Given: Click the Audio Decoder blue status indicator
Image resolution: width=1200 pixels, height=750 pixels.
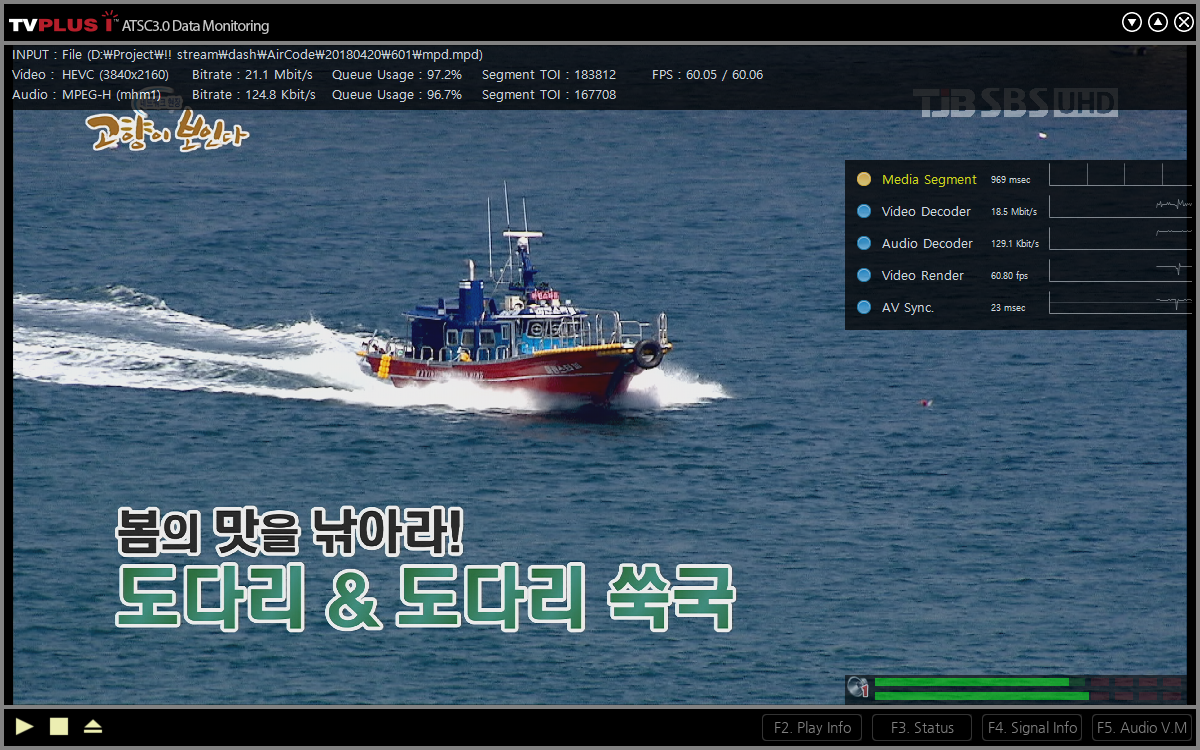Looking at the screenshot, I should (x=864, y=244).
